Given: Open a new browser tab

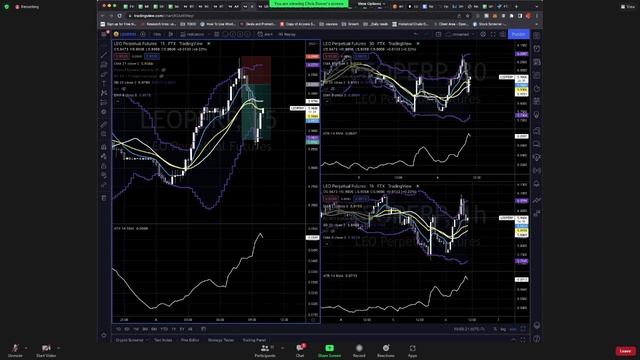Looking at the screenshot, I should [516, 7].
